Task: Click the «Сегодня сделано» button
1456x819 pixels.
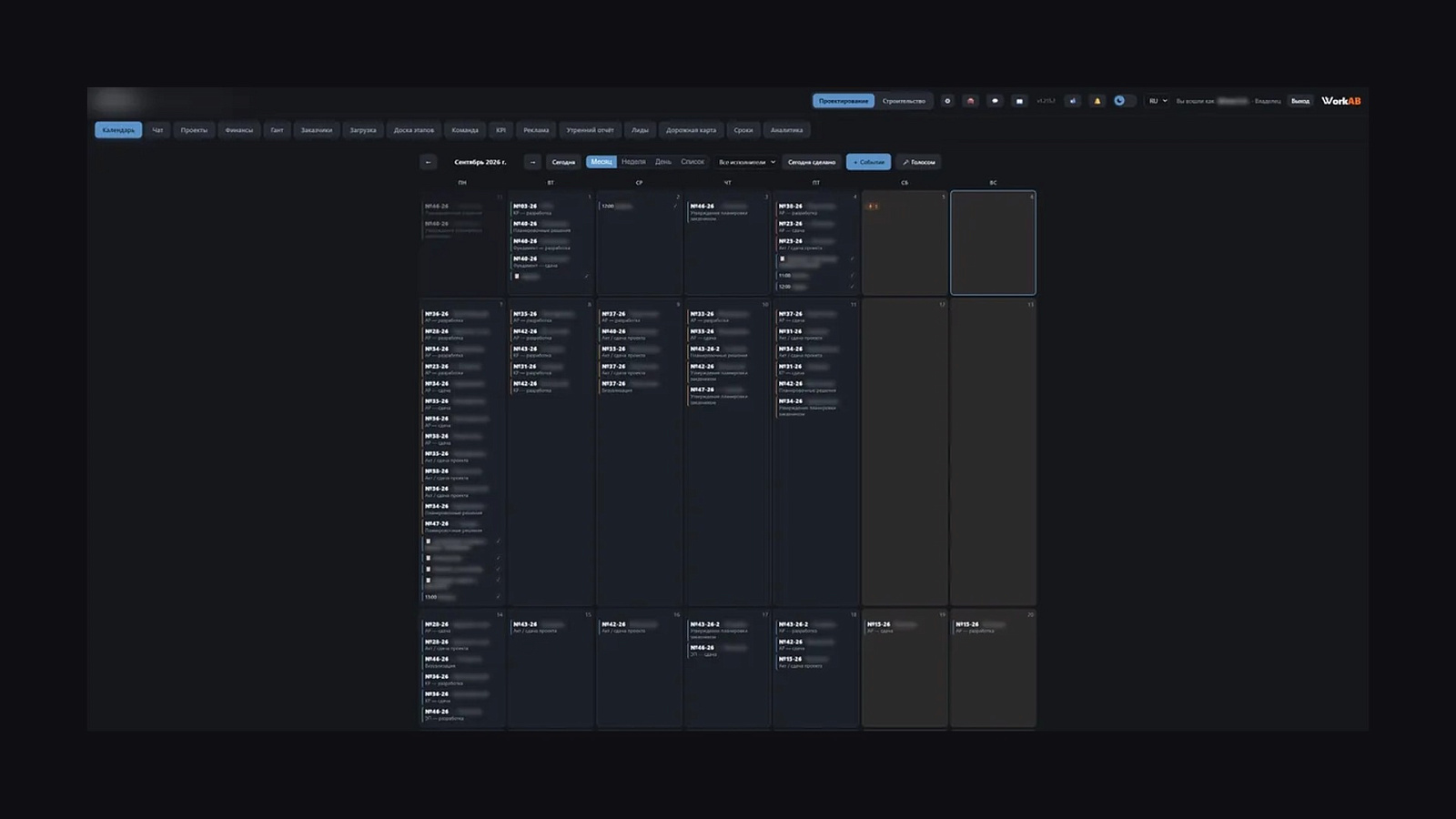Action: point(812,162)
